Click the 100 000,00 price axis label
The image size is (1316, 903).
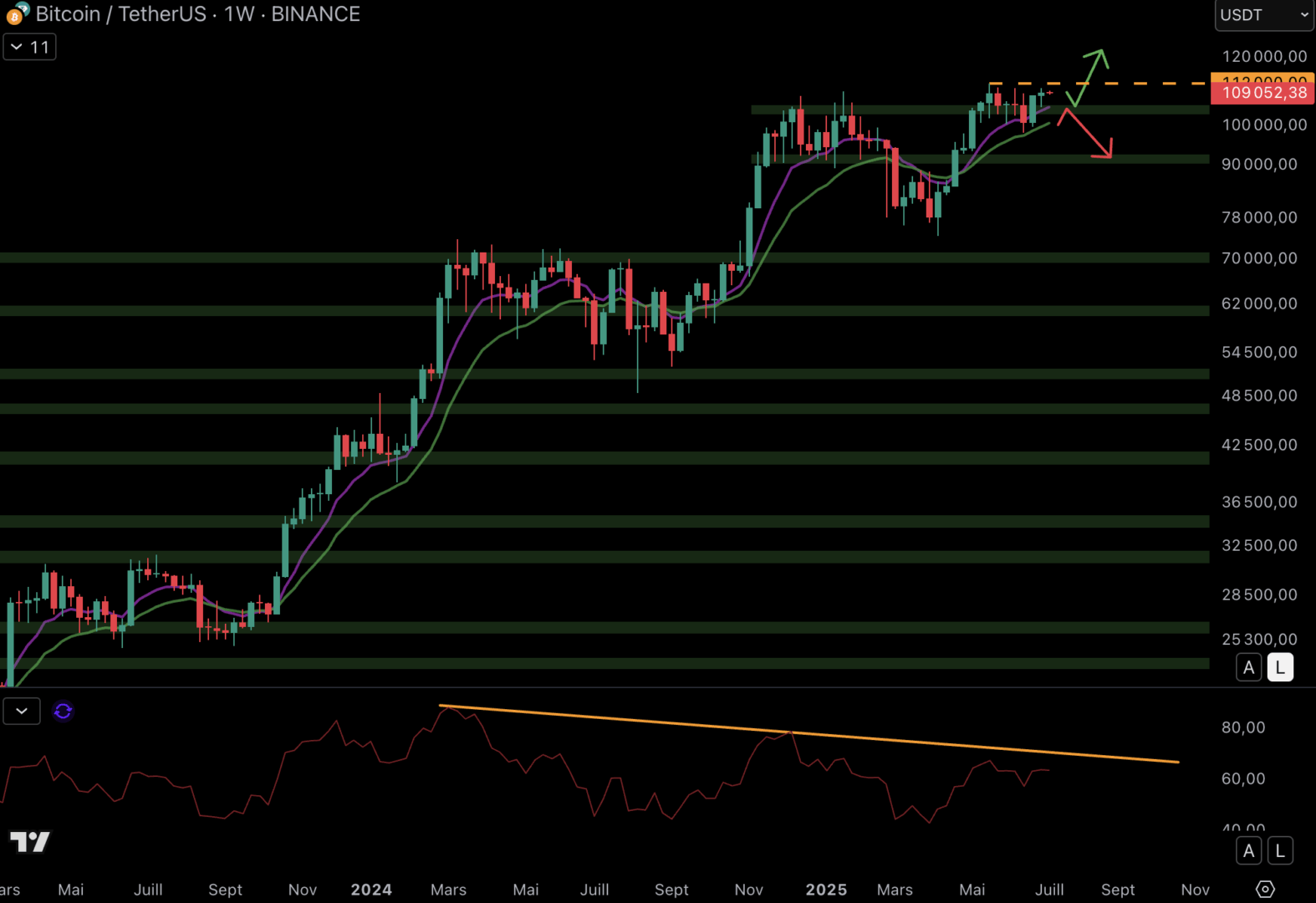tap(1264, 125)
